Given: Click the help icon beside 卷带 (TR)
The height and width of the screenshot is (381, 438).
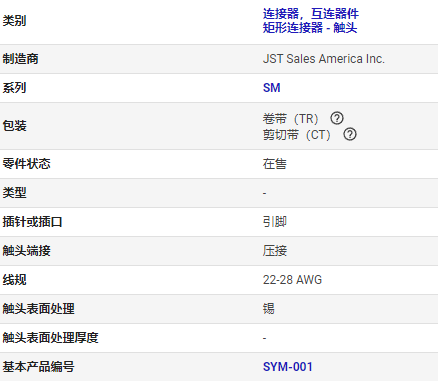Looking at the screenshot, I should point(337,118).
